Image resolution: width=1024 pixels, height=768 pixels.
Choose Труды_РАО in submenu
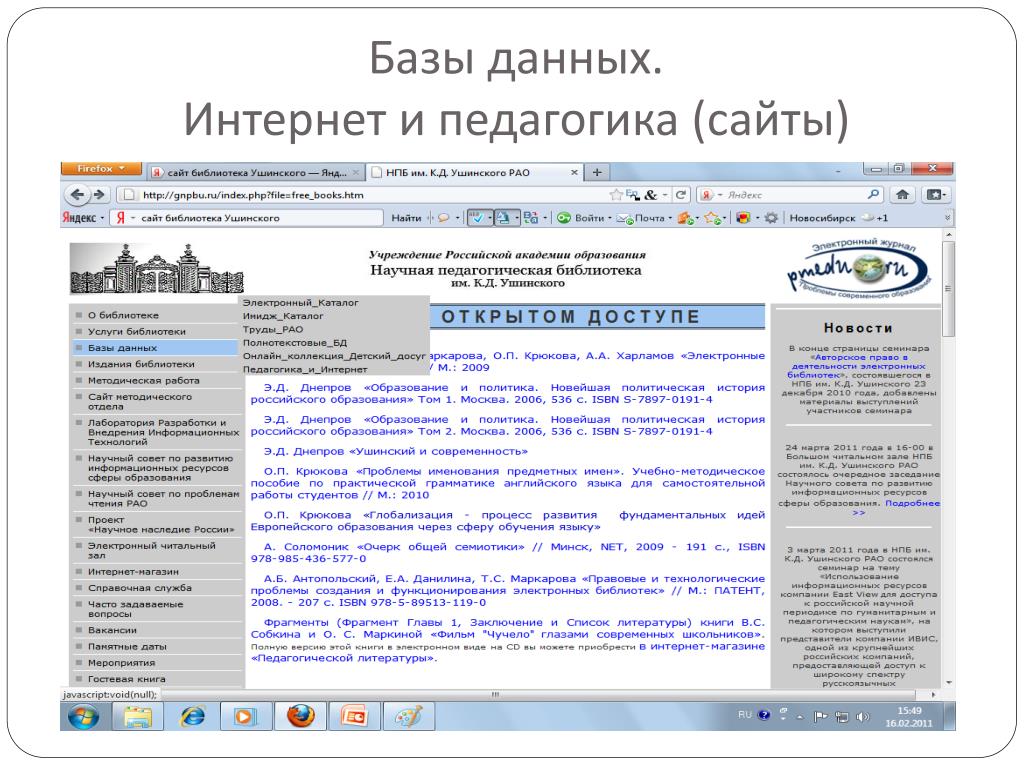pos(273,329)
